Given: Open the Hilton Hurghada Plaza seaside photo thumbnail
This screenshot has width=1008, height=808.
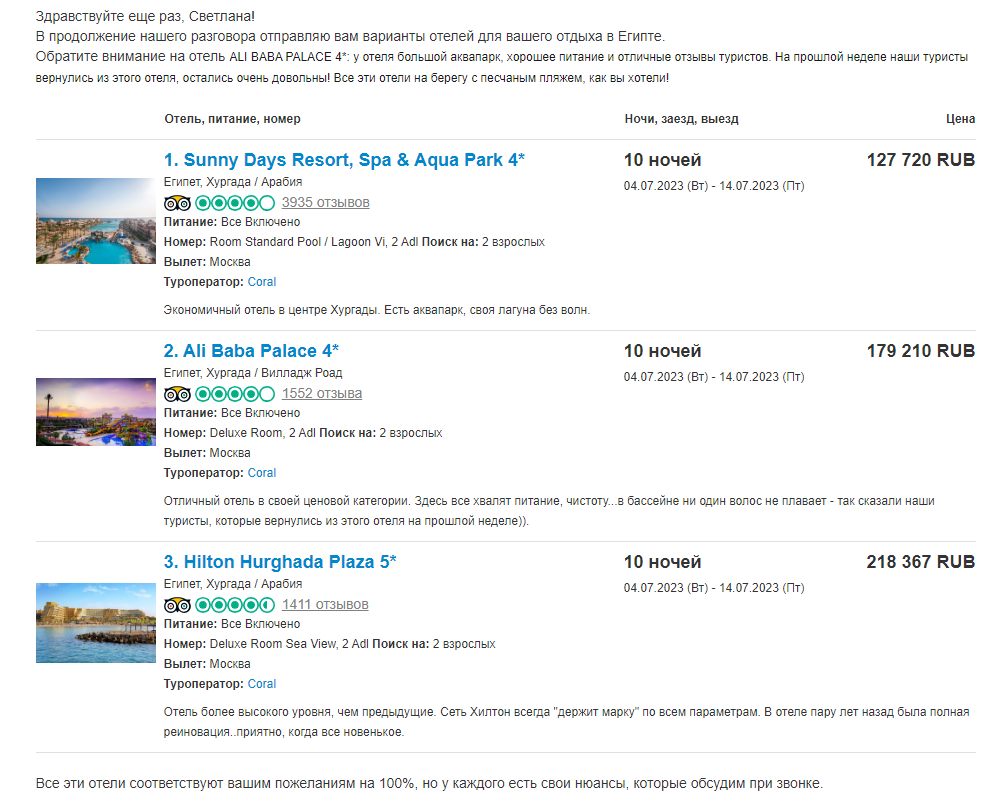Looking at the screenshot, I should 96,623.
